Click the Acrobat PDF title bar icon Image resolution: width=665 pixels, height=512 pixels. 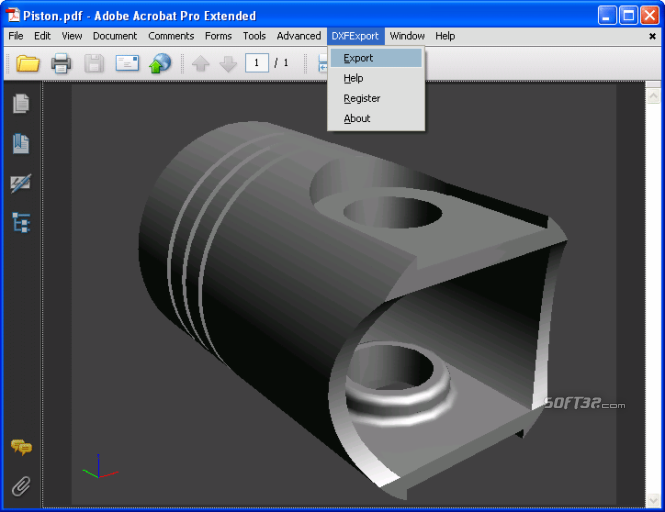coord(13,15)
